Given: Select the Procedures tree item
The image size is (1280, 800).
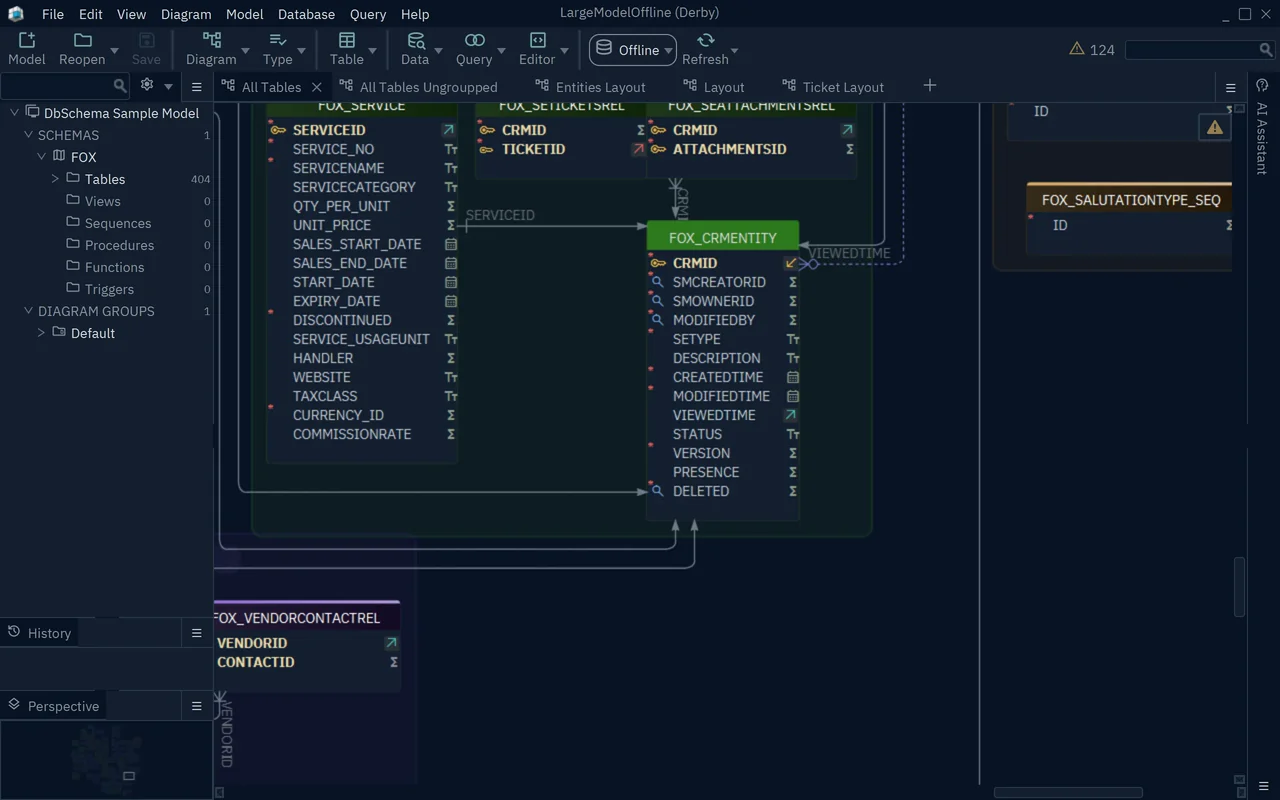Looking at the screenshot, I should click(119, 245).
